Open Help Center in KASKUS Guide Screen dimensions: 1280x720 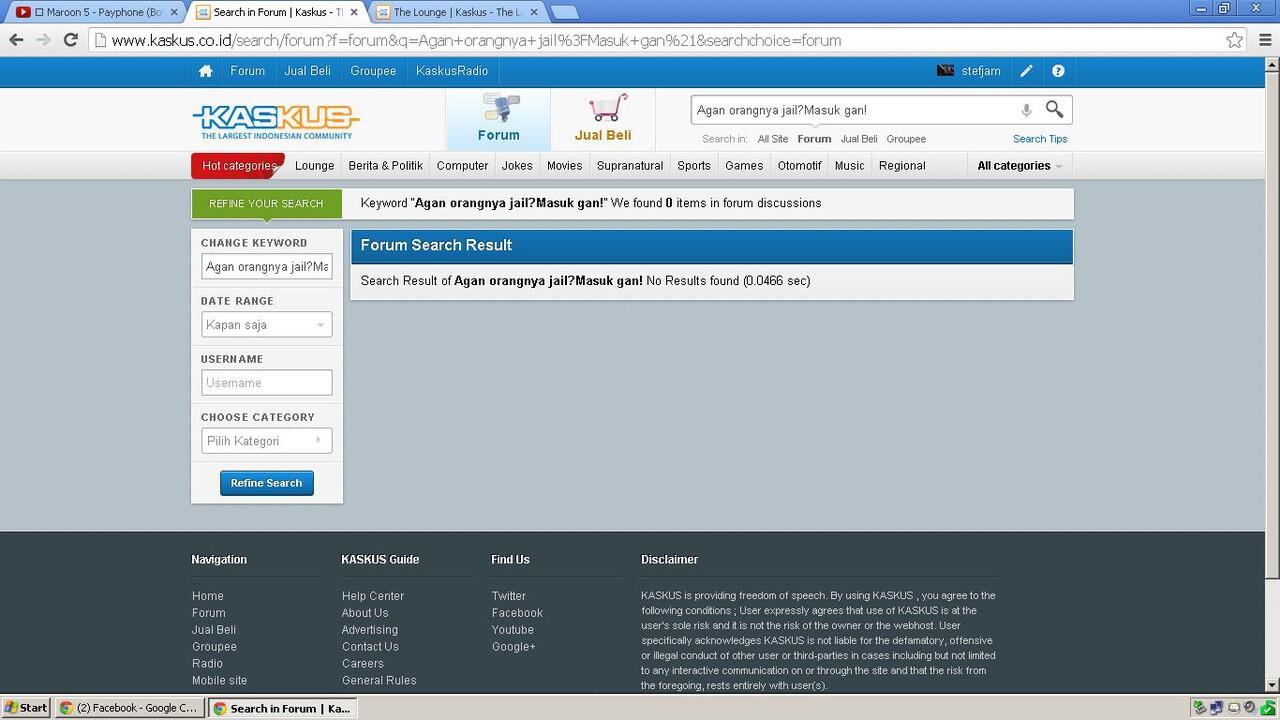(373, 596)
